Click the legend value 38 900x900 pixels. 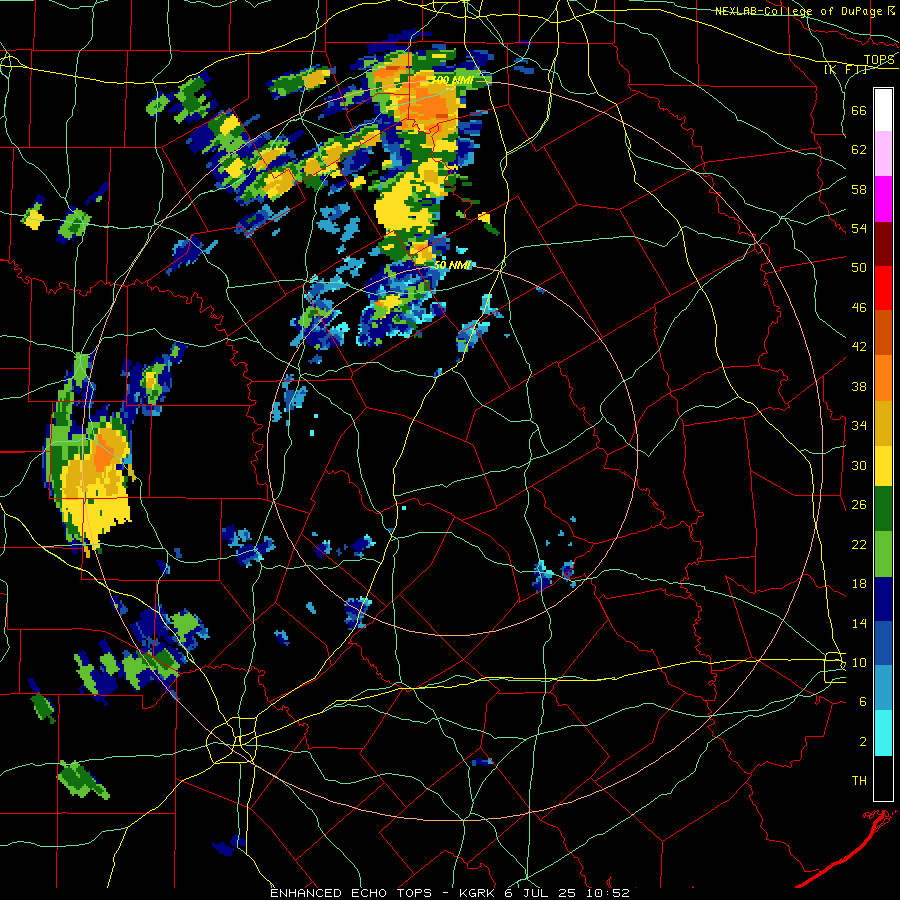coord(859,386)
